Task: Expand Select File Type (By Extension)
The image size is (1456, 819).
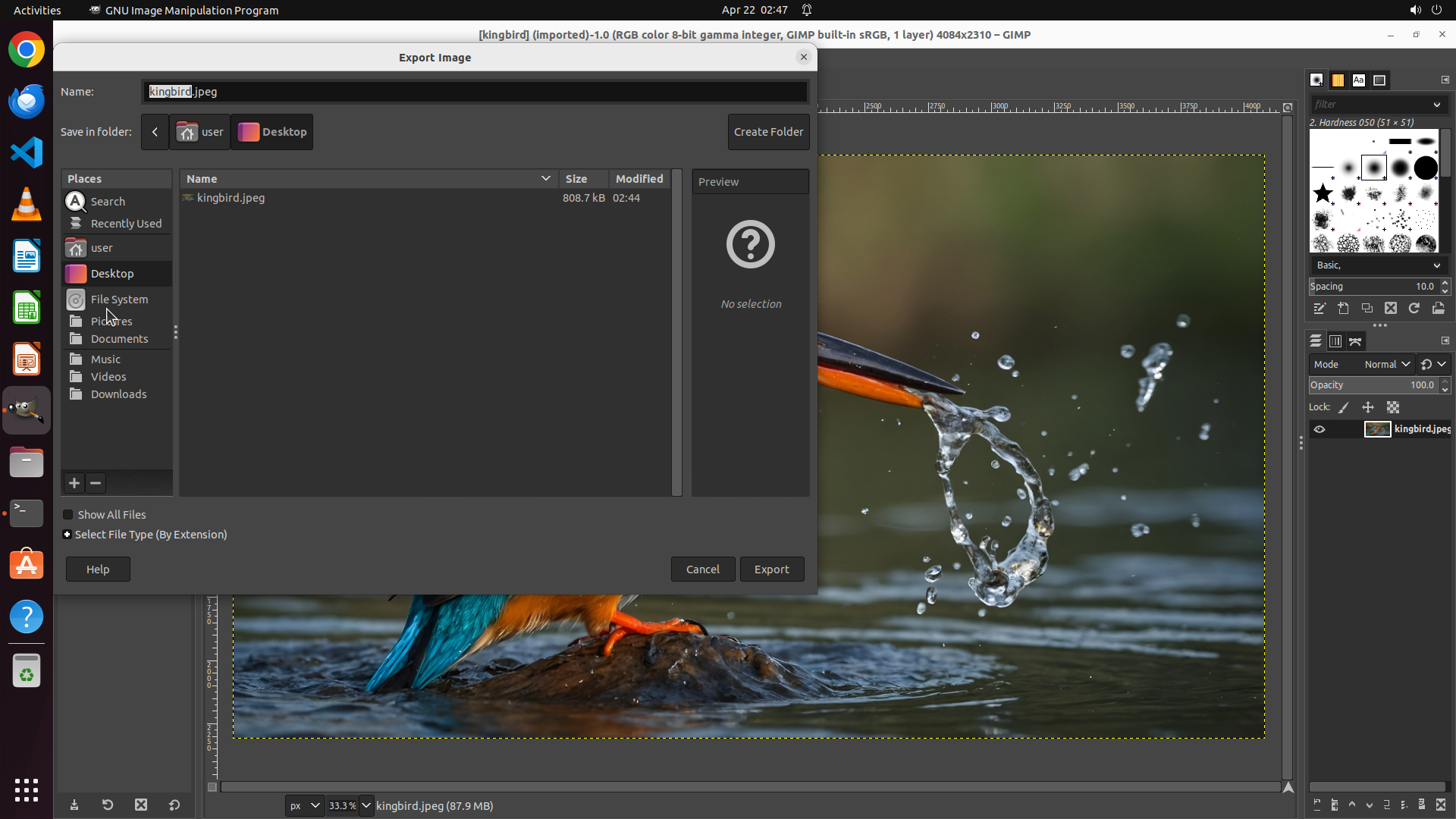Action: click(67, 535)
